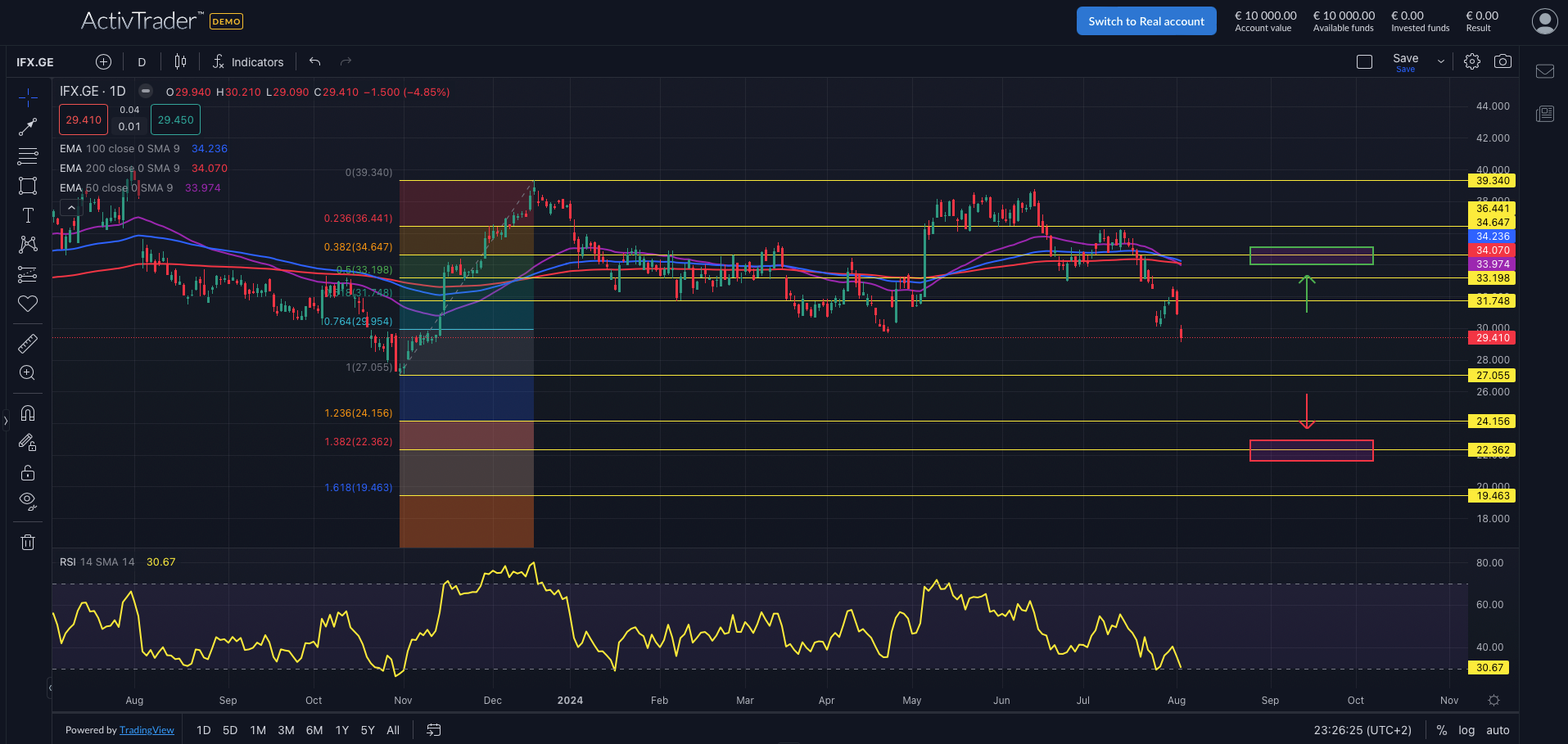Open the D timeframe interval selector

tap(142, 62)
